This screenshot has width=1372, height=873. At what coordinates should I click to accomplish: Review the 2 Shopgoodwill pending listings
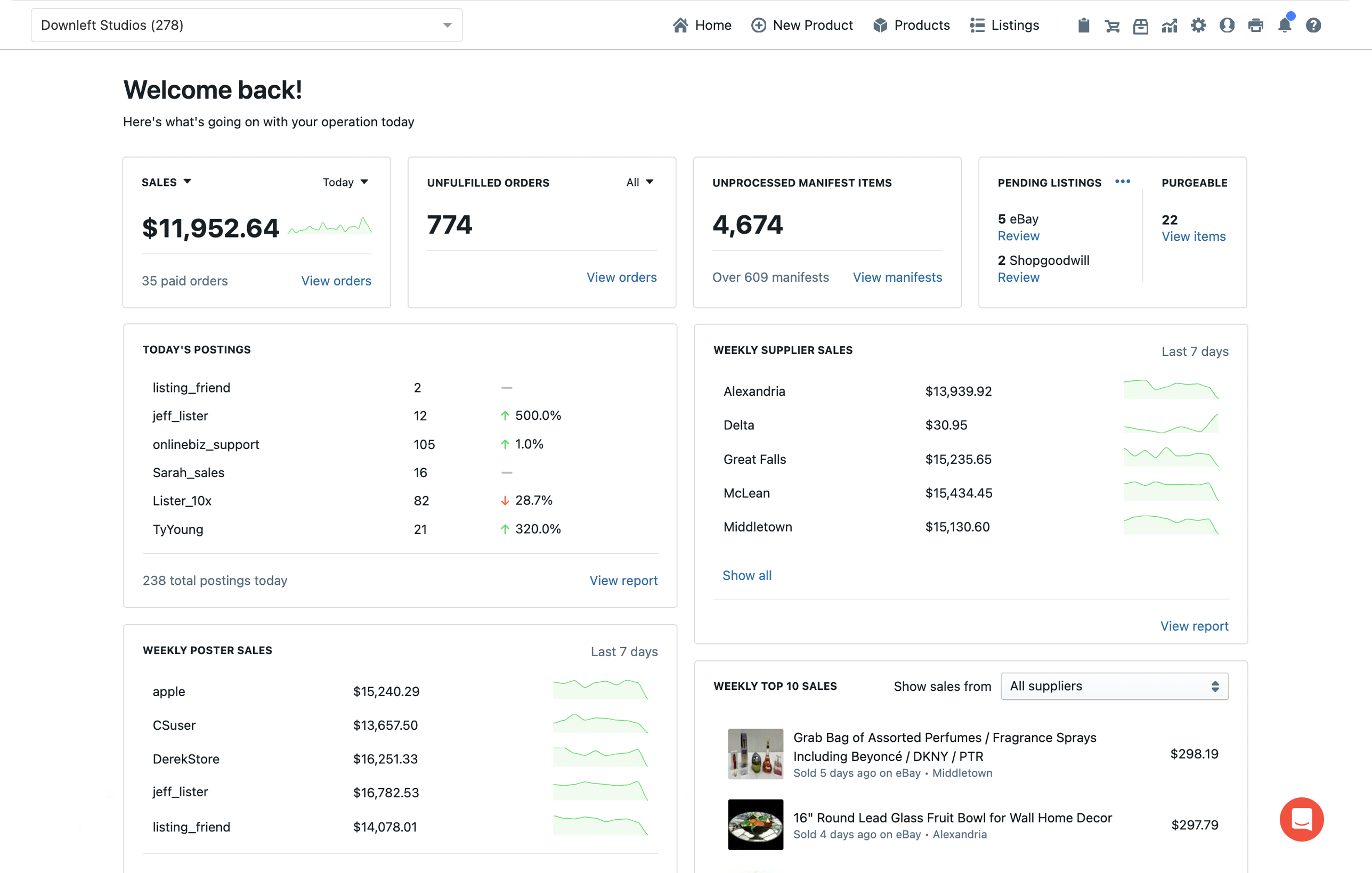1018,278
